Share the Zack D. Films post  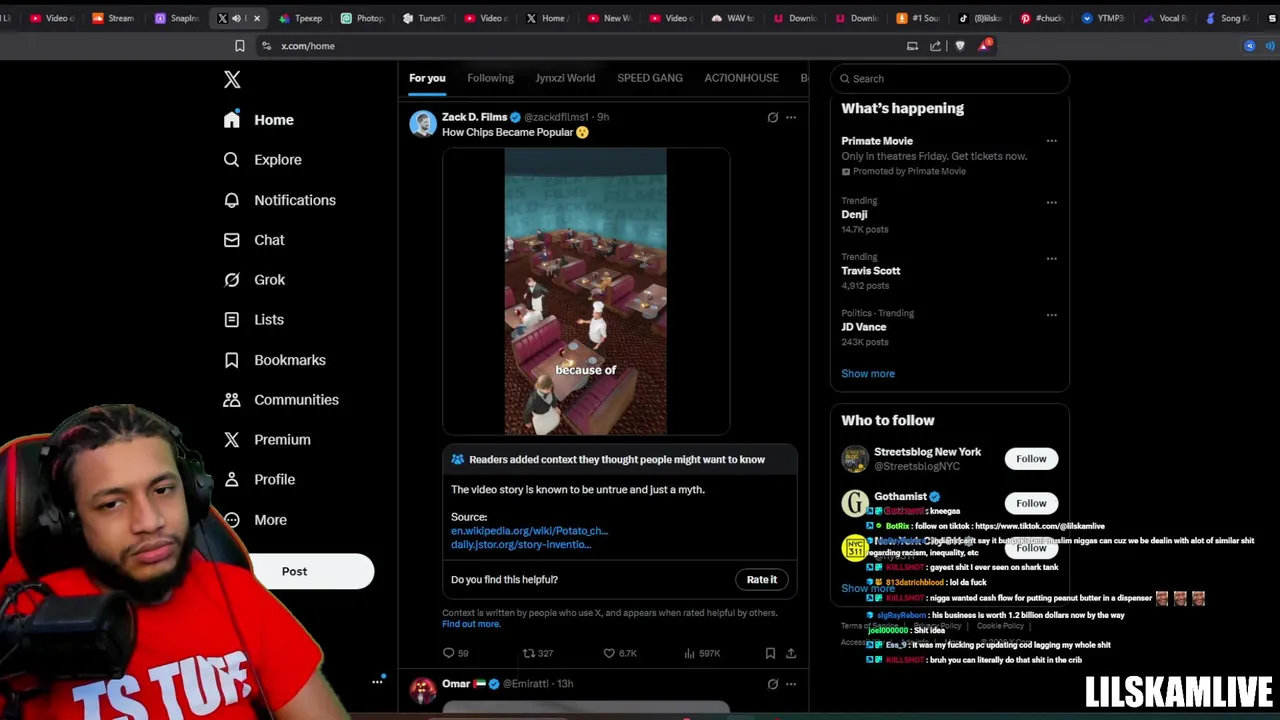pos(791,653)
